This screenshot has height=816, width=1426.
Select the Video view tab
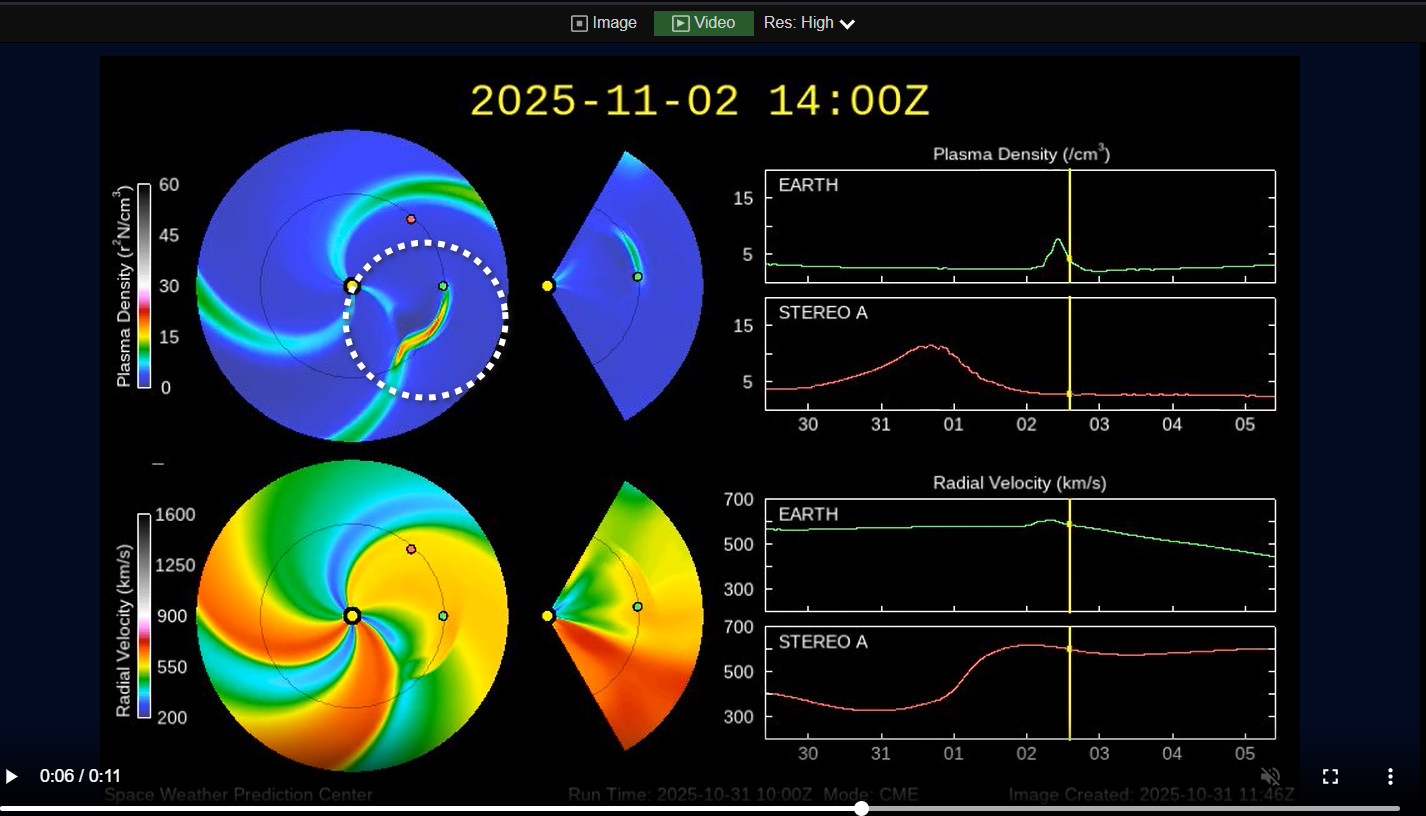tap(704, 23)
